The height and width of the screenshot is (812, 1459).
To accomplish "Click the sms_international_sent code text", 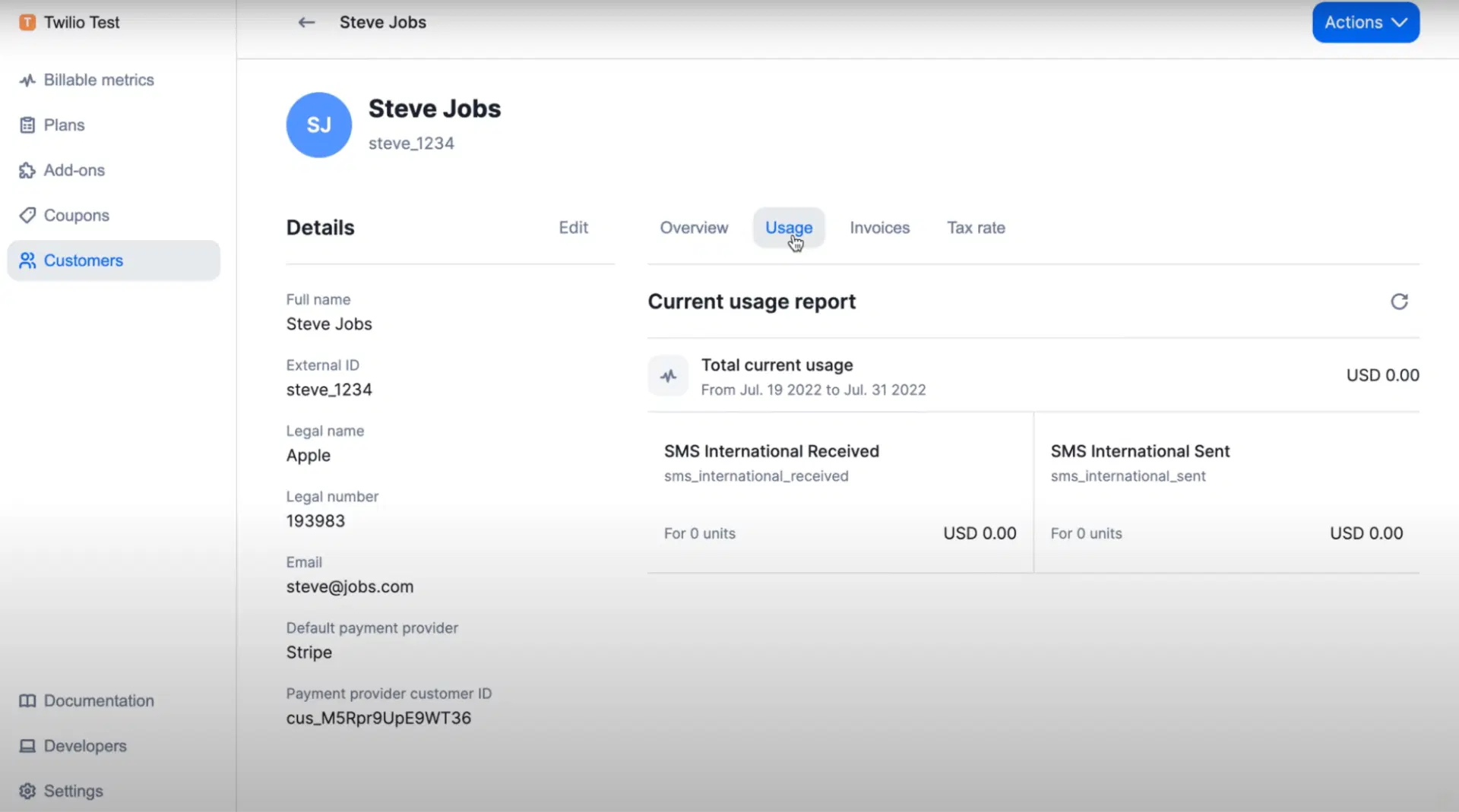I will pyautogui.click(x=1128, y=476).
